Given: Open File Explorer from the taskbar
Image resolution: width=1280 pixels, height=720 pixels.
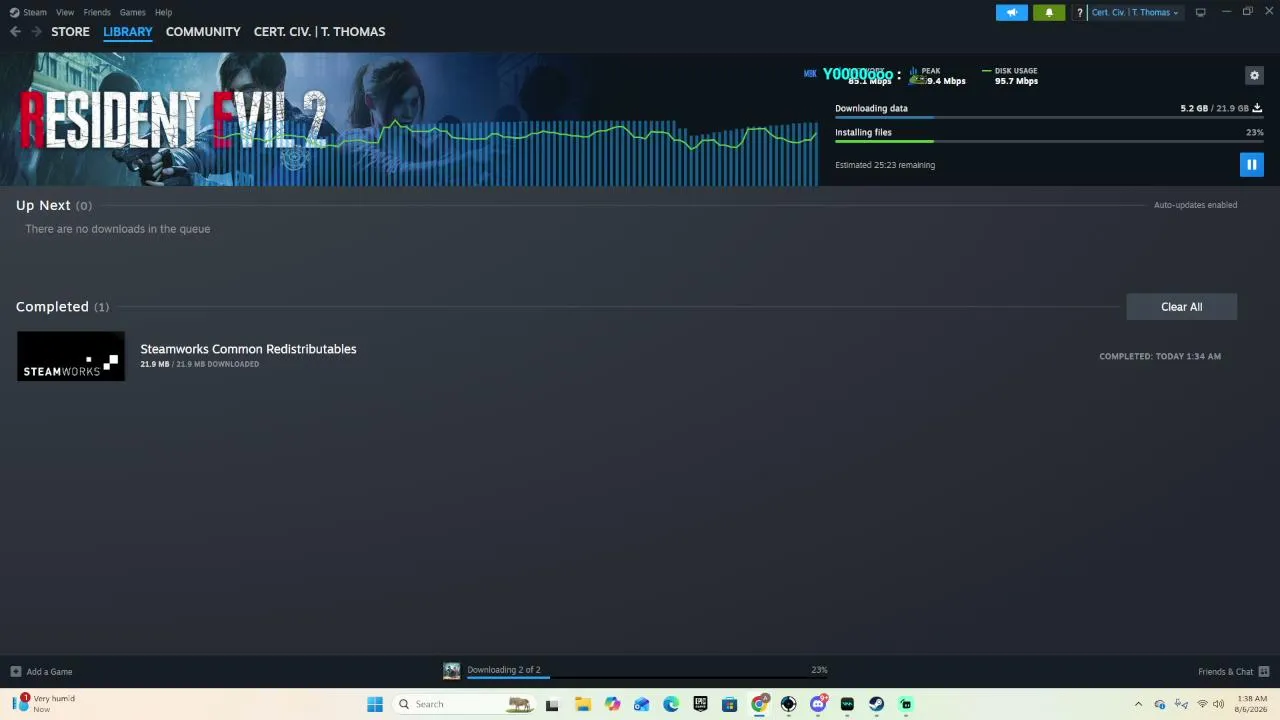Looking at the screenshot, I should 582,704.
